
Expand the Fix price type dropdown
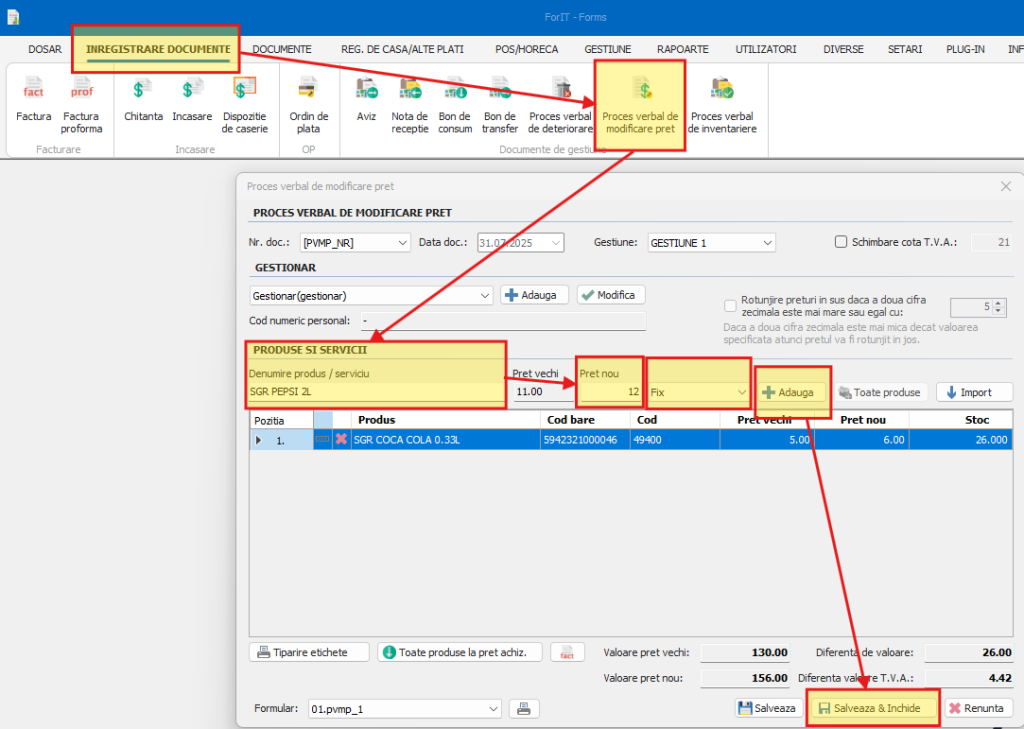click(741, 392)
